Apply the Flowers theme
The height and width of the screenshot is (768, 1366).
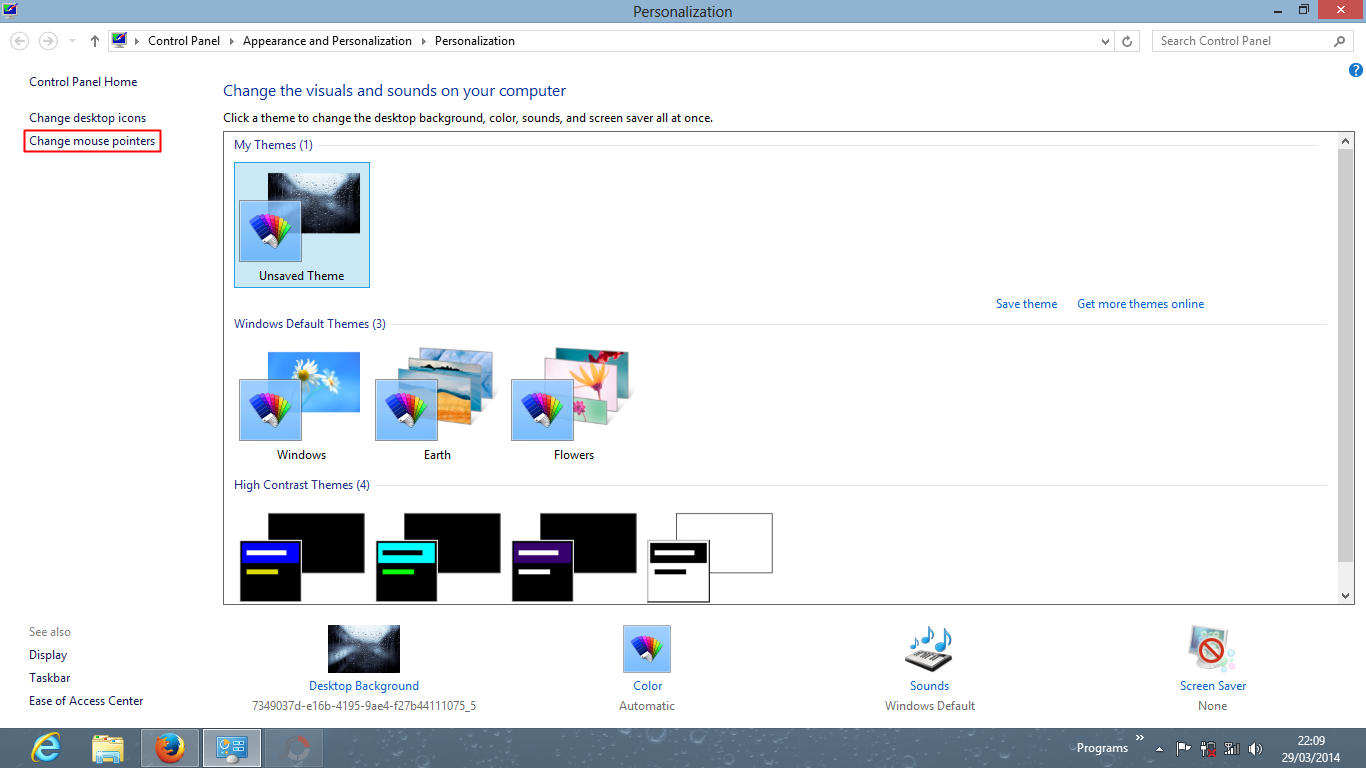573,405
